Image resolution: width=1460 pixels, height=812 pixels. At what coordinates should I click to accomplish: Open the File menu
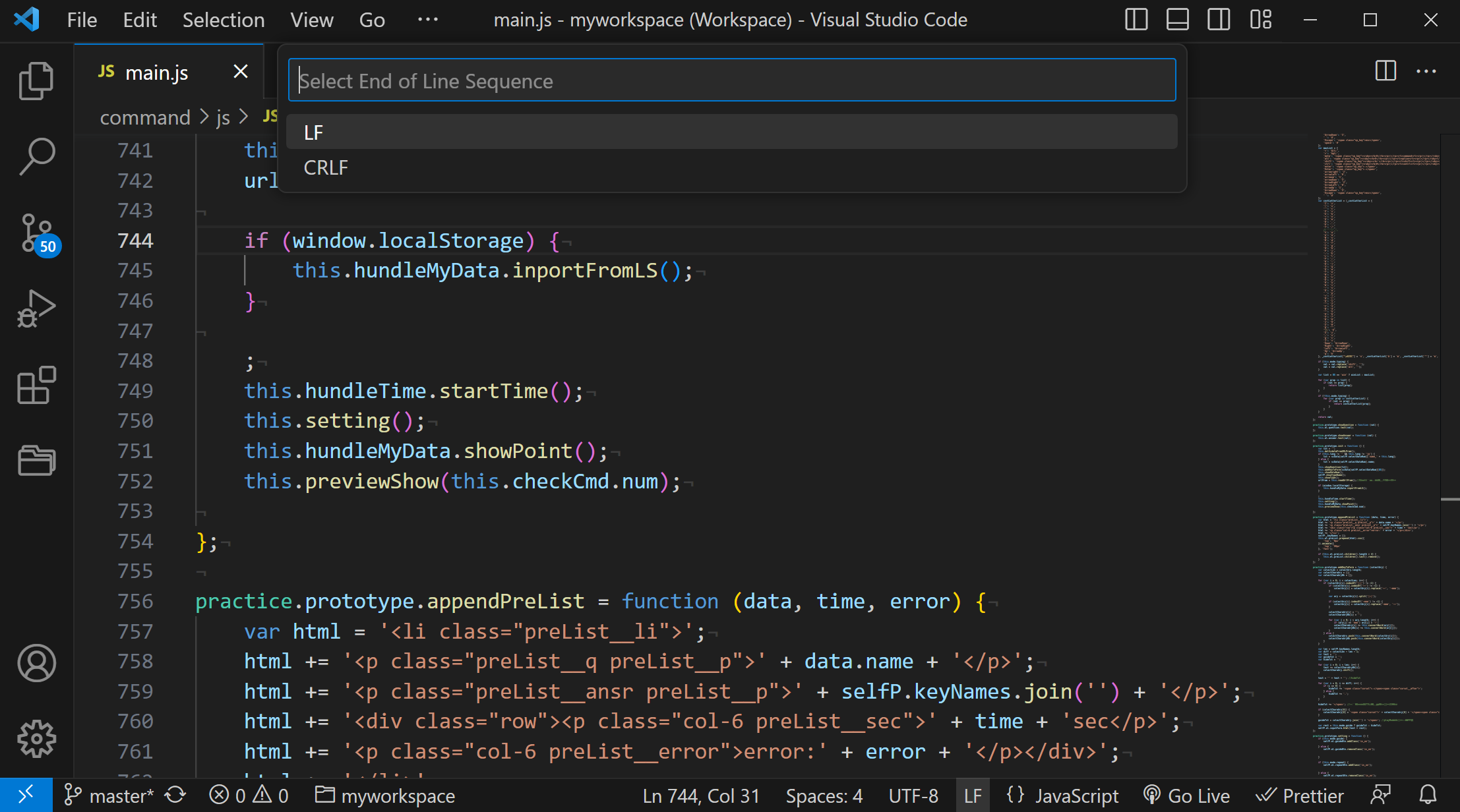pyautogui.click(x=82, y=20)
